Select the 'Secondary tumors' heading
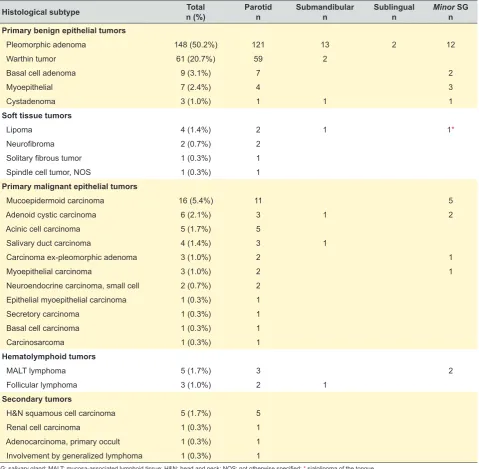Image resolution: width=479 pixels, height=469 pixels. 37,399
